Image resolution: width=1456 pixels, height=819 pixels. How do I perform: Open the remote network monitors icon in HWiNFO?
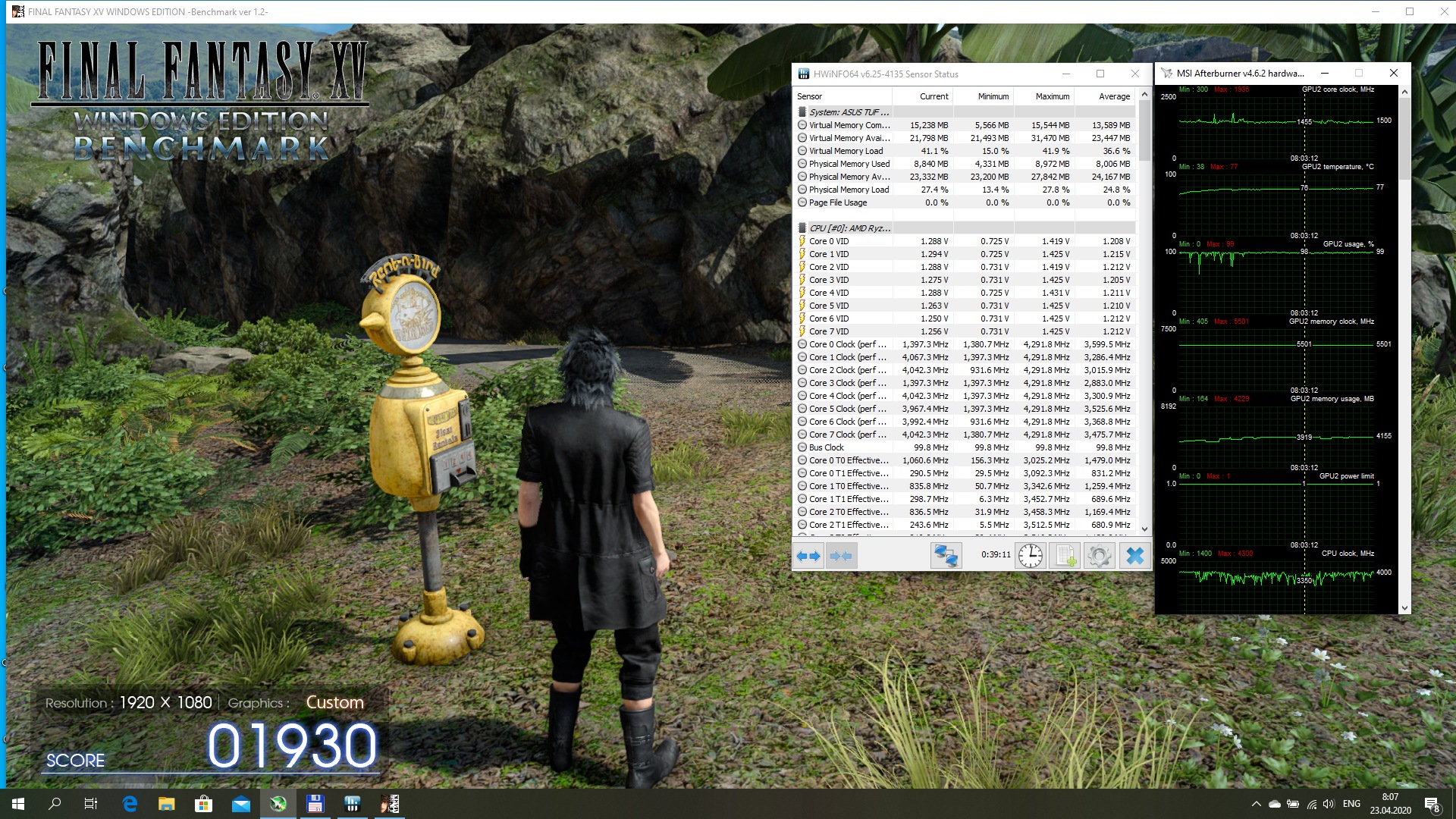(946, 556)
